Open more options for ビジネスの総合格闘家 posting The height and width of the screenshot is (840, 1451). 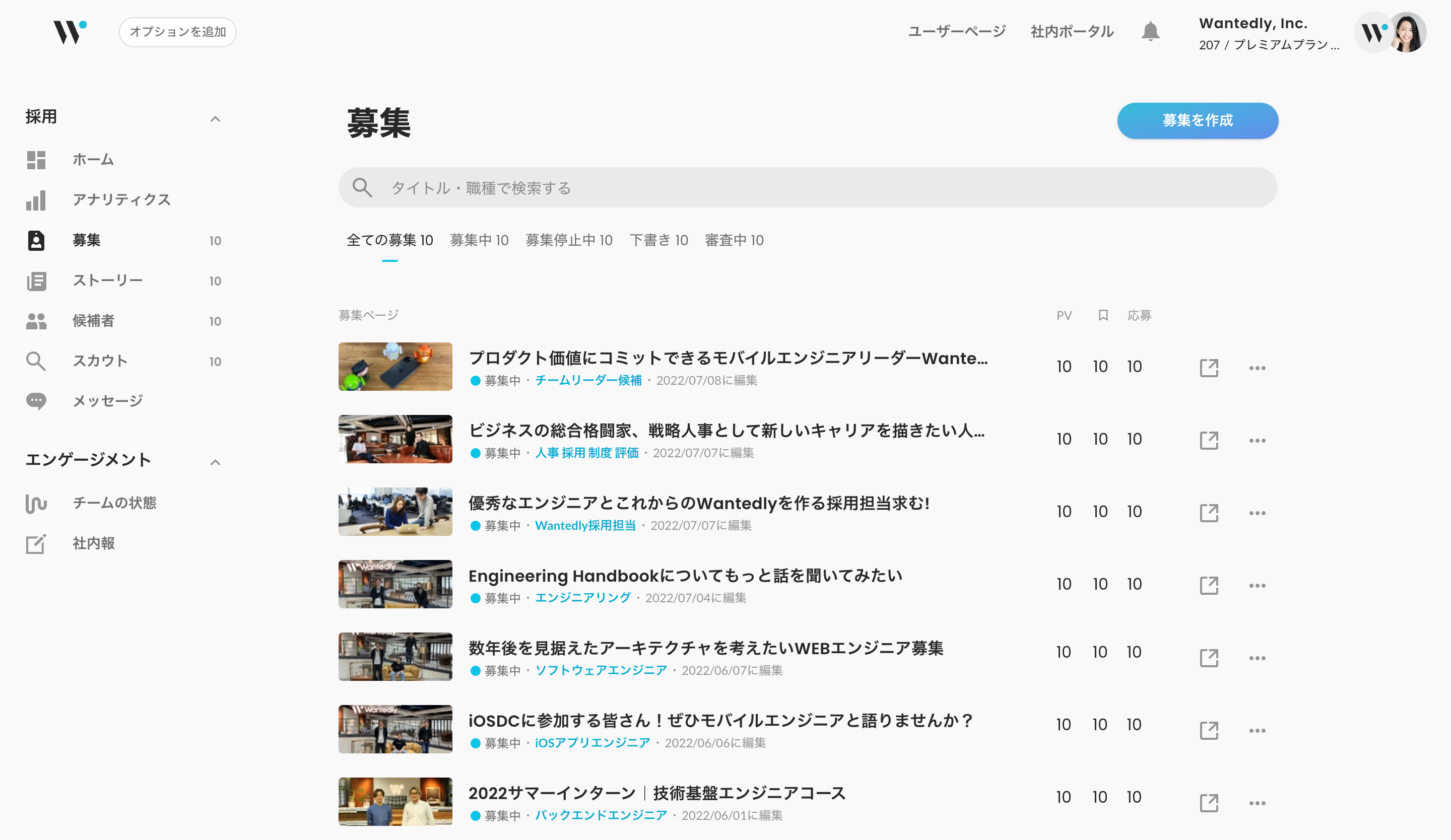pyautogui.click(x=1258, y=440)
